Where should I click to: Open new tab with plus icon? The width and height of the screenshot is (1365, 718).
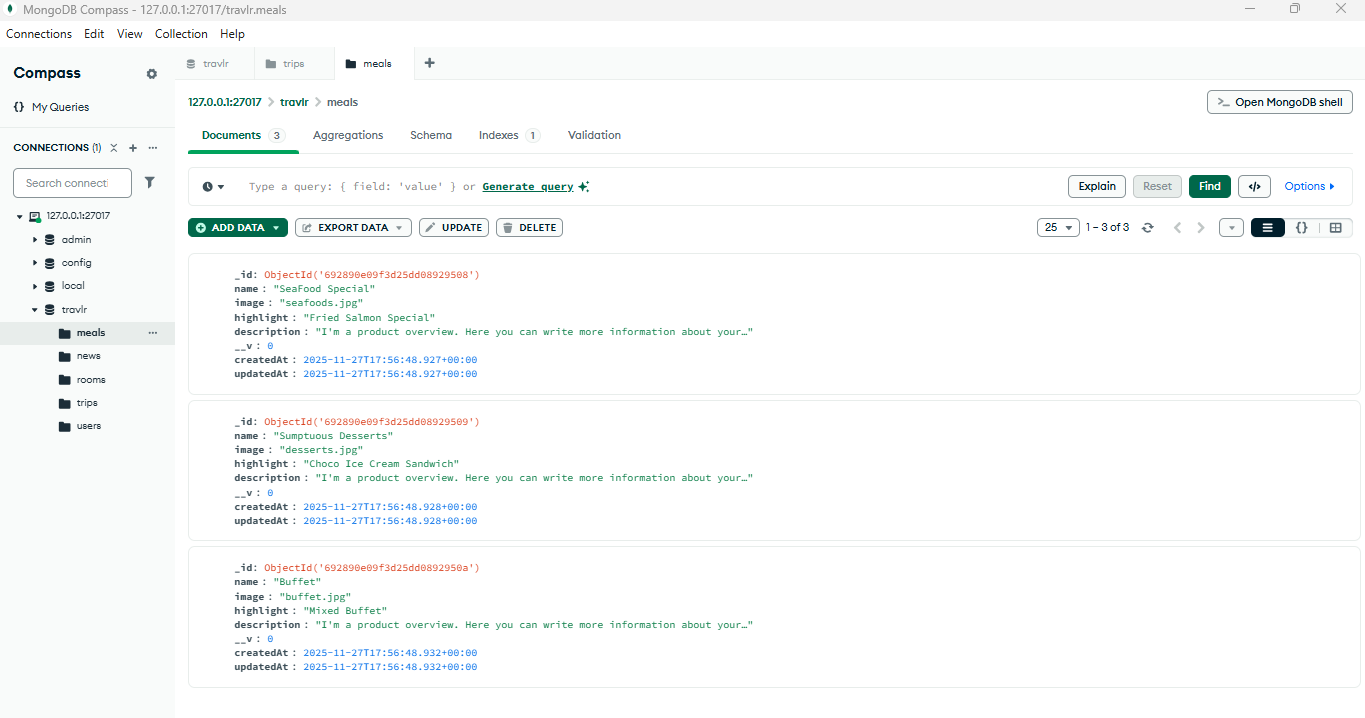pyautogui.click(x=430, y=63)
